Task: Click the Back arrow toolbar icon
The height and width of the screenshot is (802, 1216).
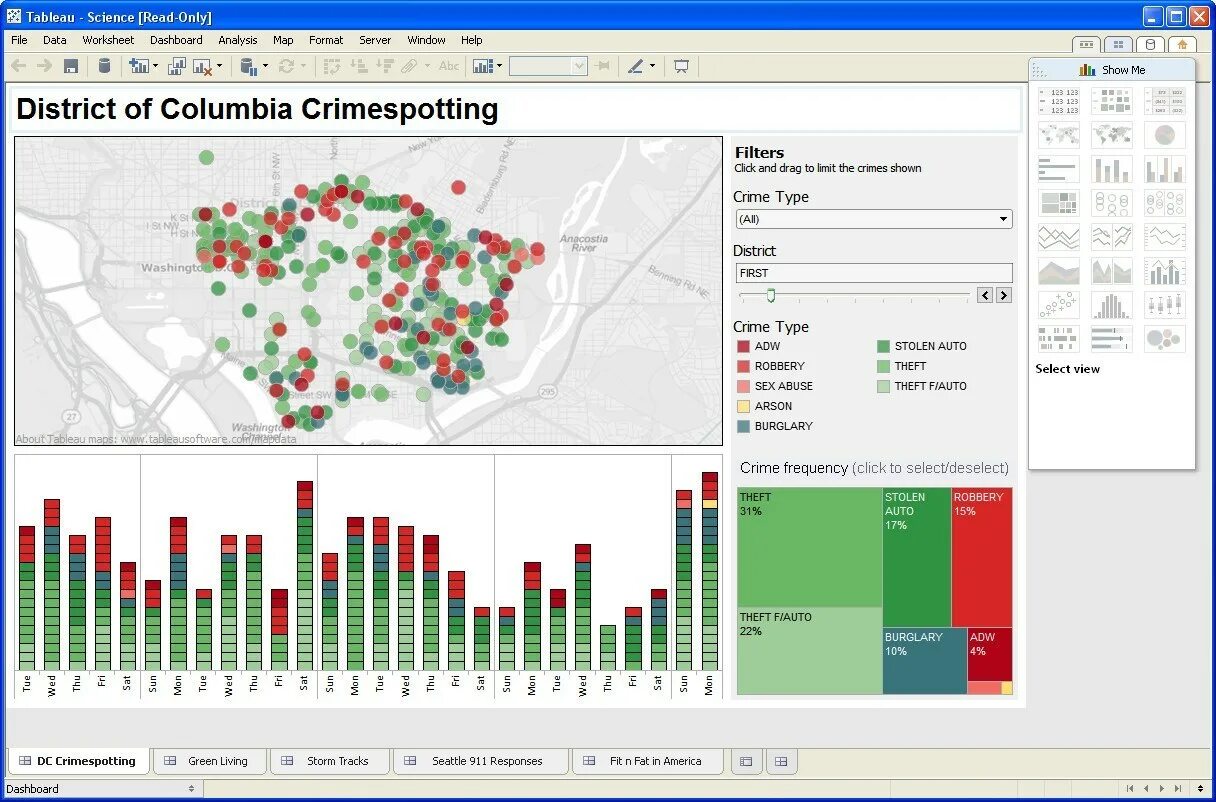Action: (x=18, y=66)
